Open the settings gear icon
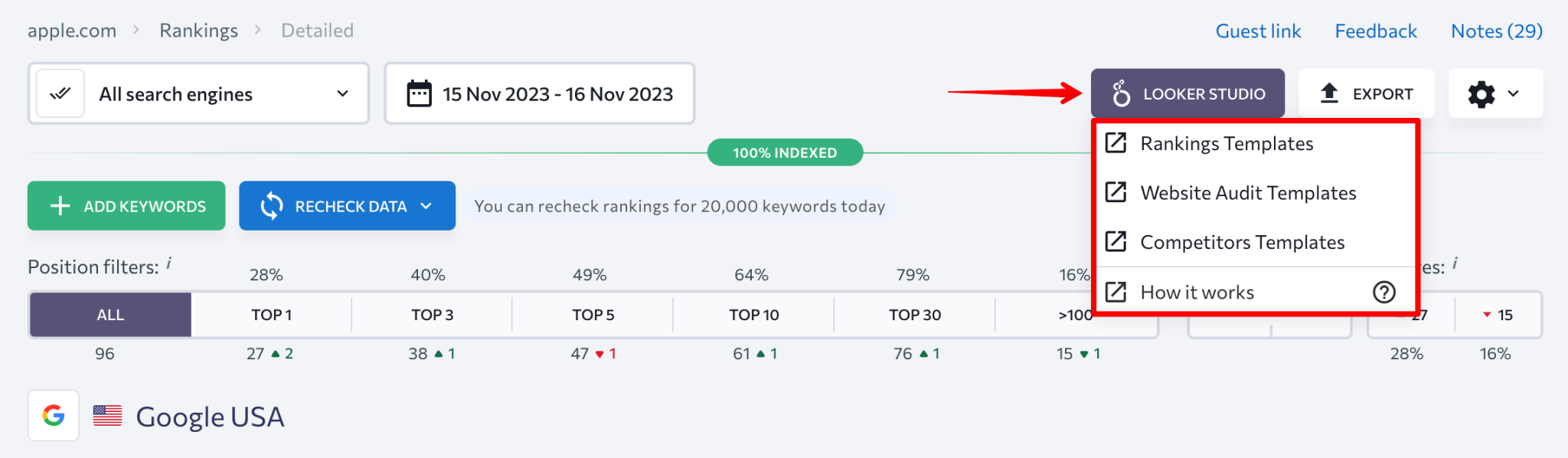 click(x=1481, y=93)
